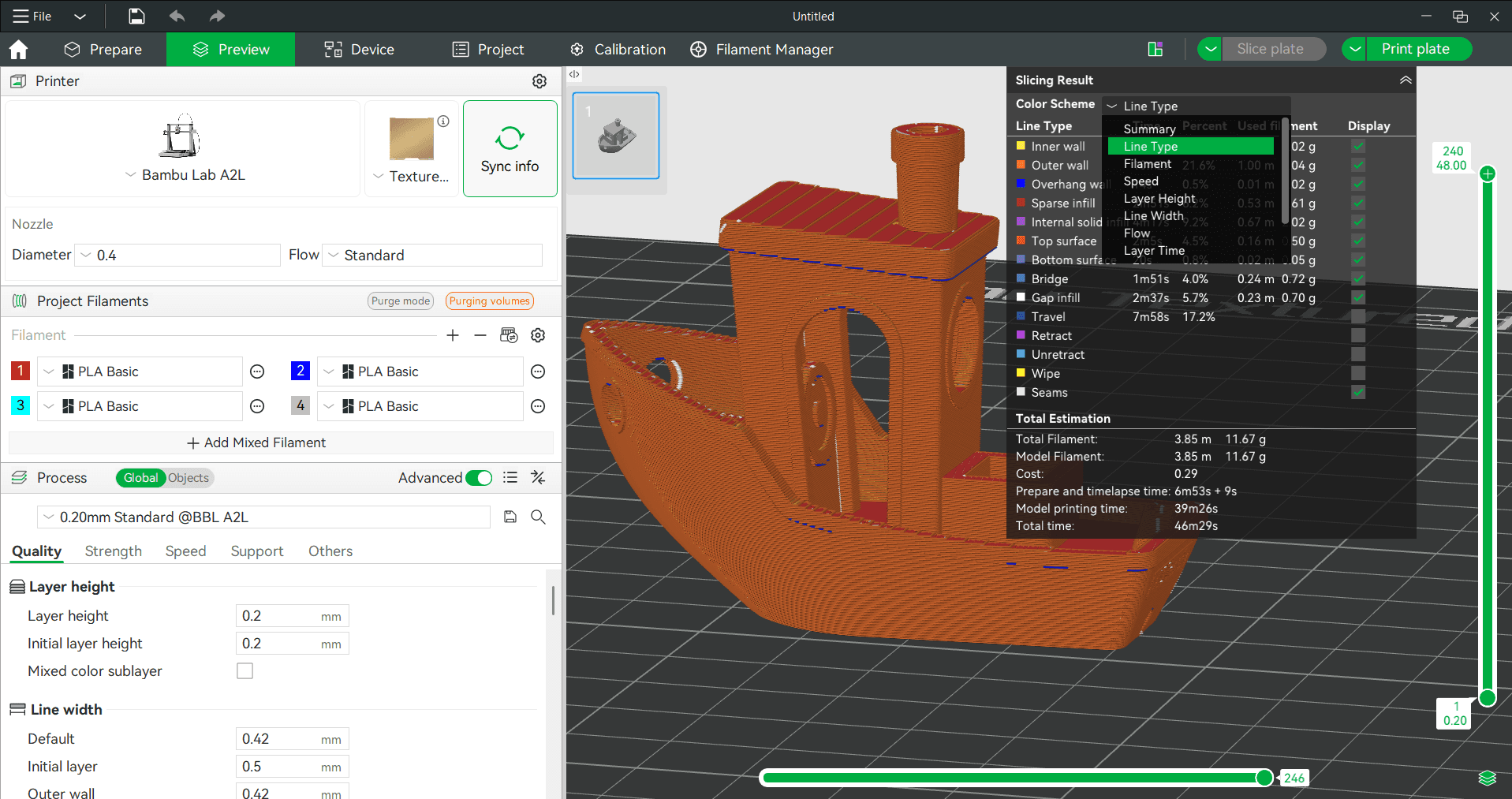Click the plus icon atop the layer slider
1512x799 pixels.
click(1488, 174)
